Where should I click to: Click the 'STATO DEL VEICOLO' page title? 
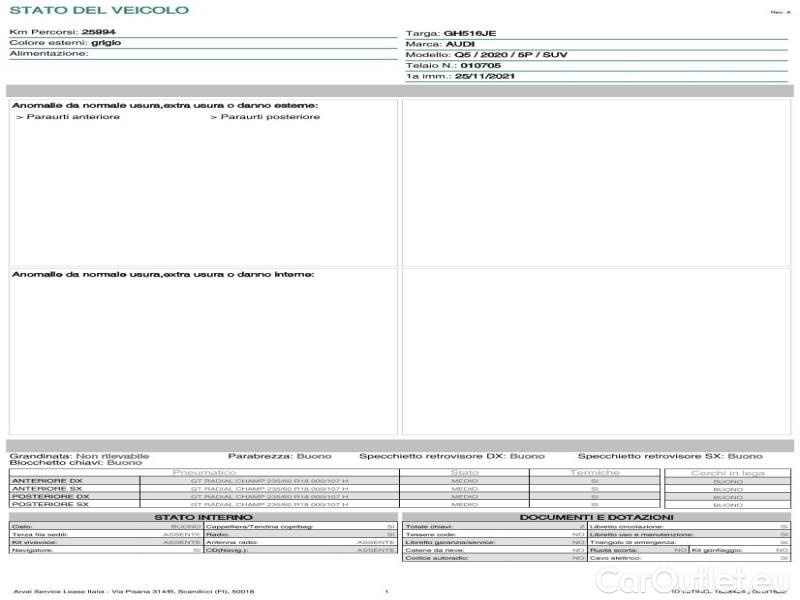99,10
